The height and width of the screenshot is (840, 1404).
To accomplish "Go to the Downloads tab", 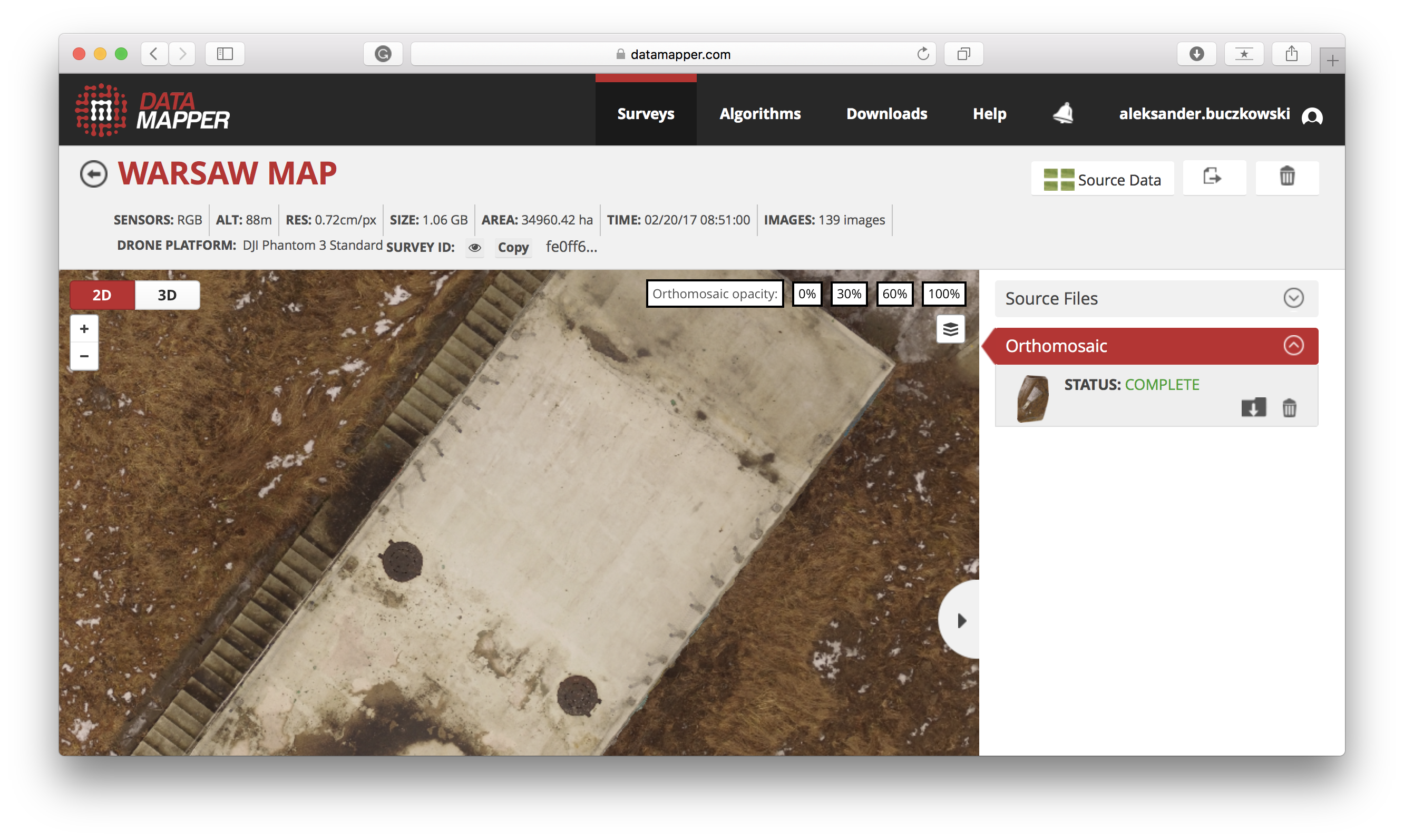I will coord(886,114).
